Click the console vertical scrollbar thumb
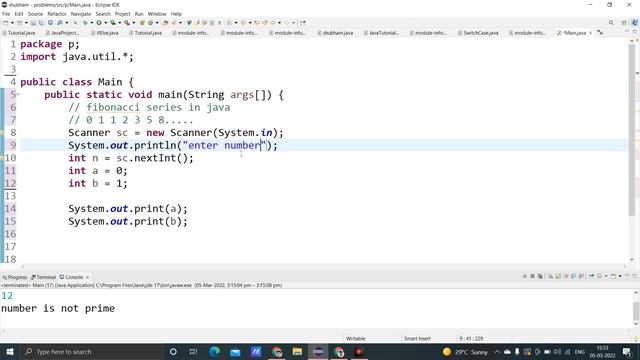Viewport: 640px width, 360px height. 636,311
